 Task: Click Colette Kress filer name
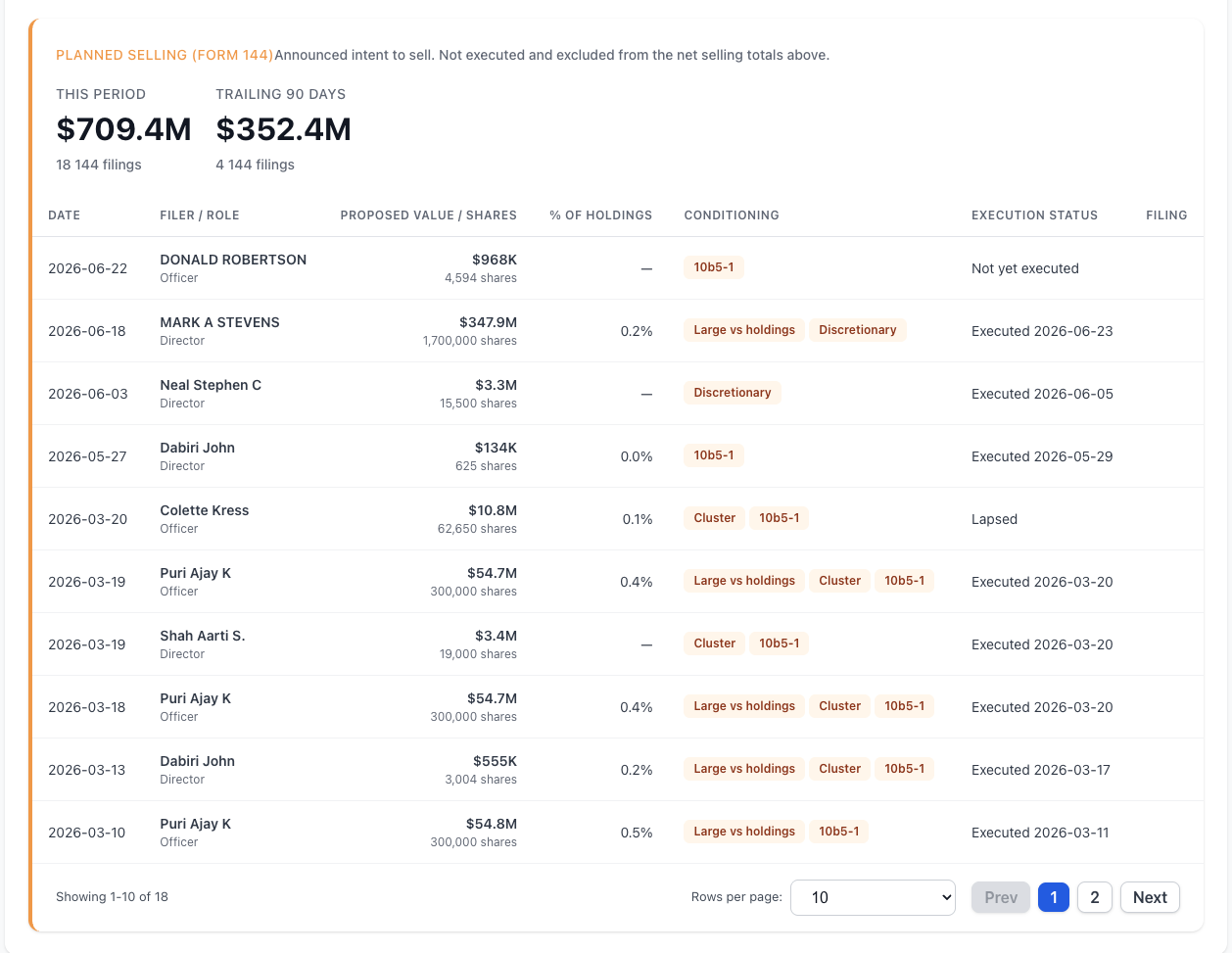205,510
